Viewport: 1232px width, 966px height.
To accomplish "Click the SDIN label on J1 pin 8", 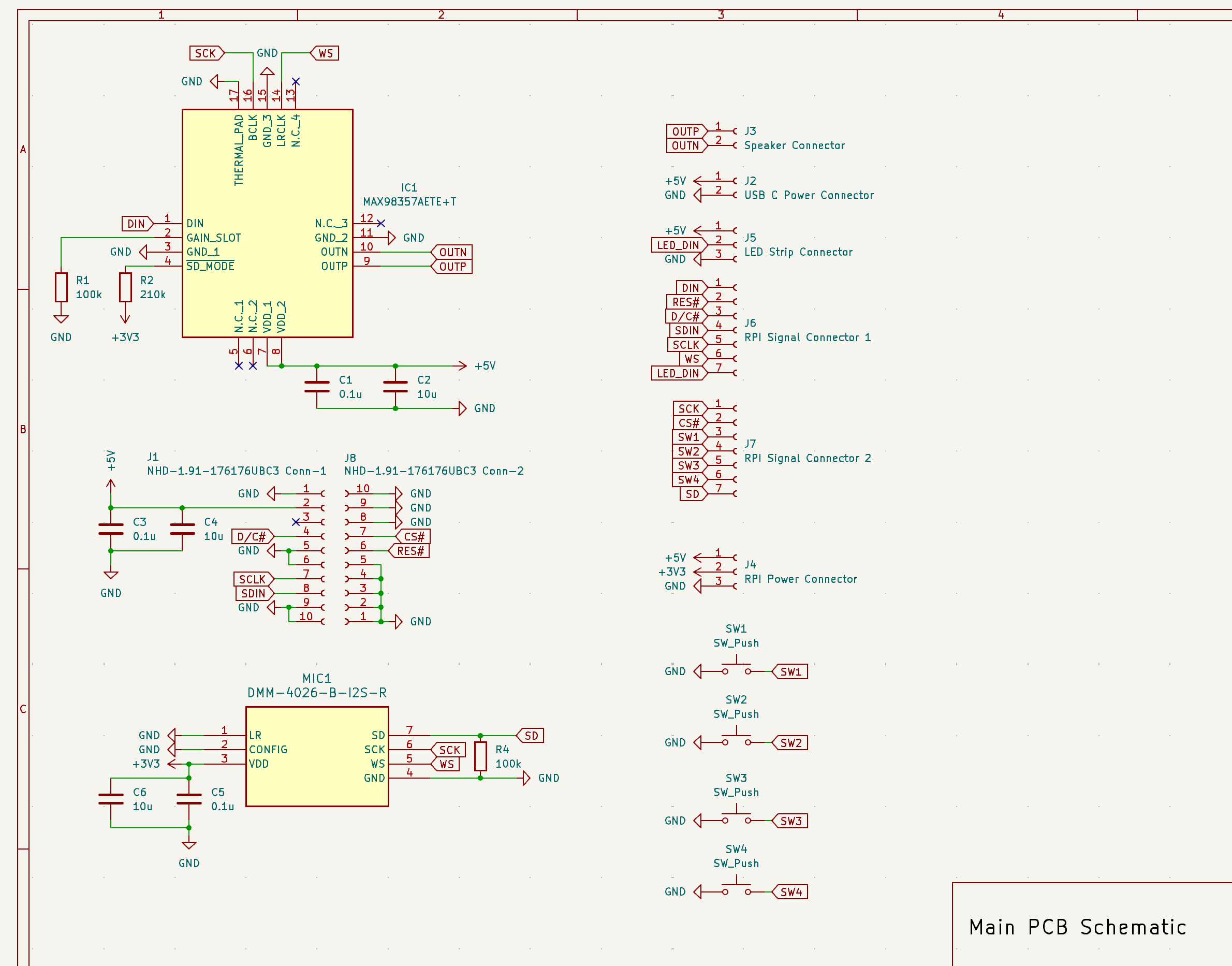I will 255,593.
